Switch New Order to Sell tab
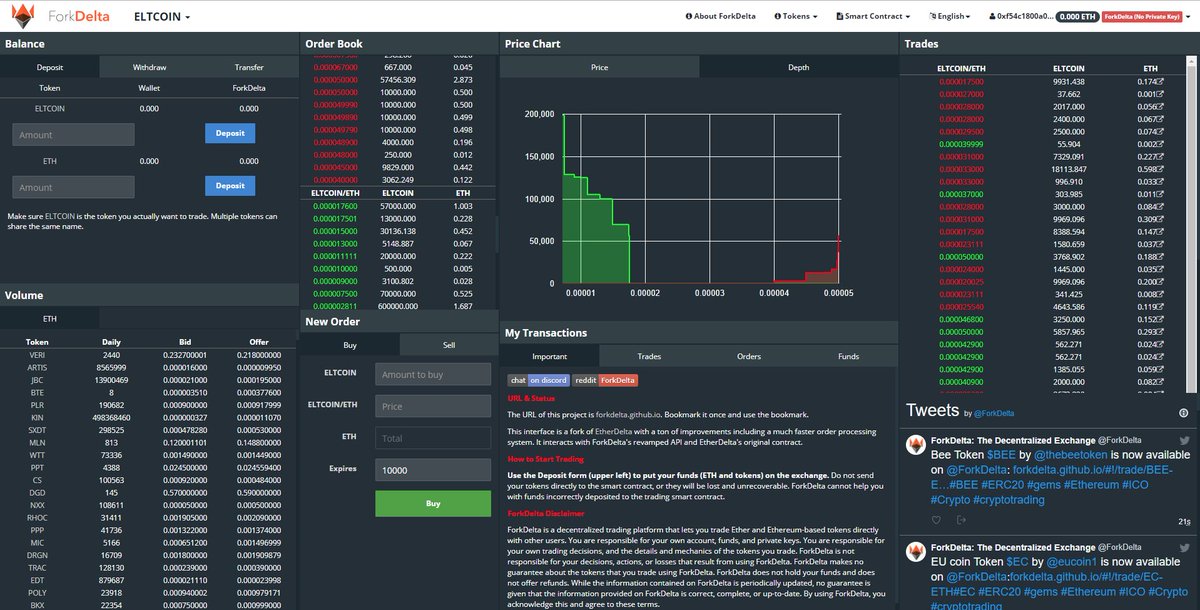The width and height of the screenshot is (1200, 610). [x=449, y=344]
